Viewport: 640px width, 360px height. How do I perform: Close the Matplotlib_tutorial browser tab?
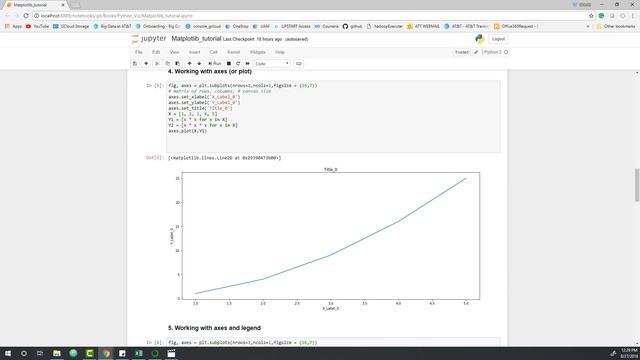(63, 5)
